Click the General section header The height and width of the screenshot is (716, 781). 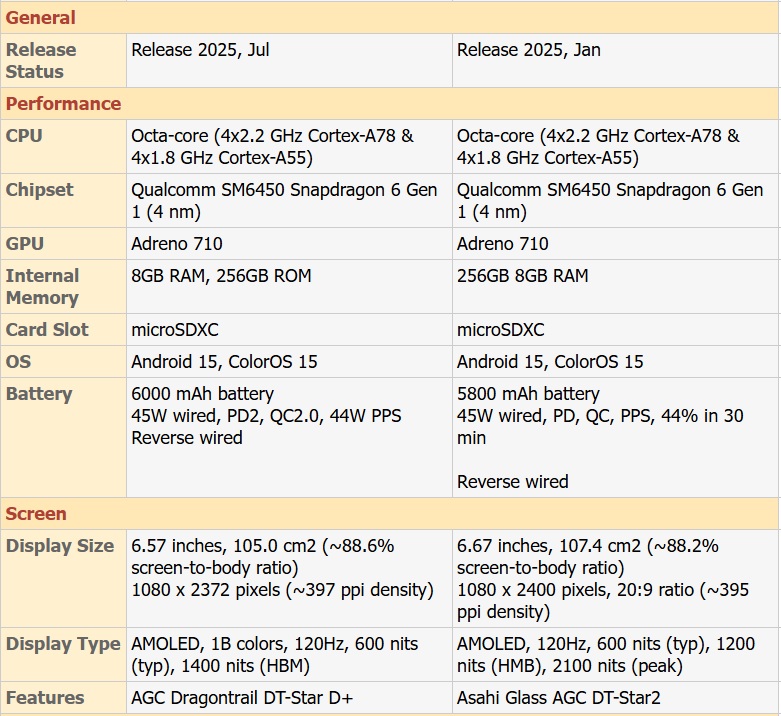point(390,18)
